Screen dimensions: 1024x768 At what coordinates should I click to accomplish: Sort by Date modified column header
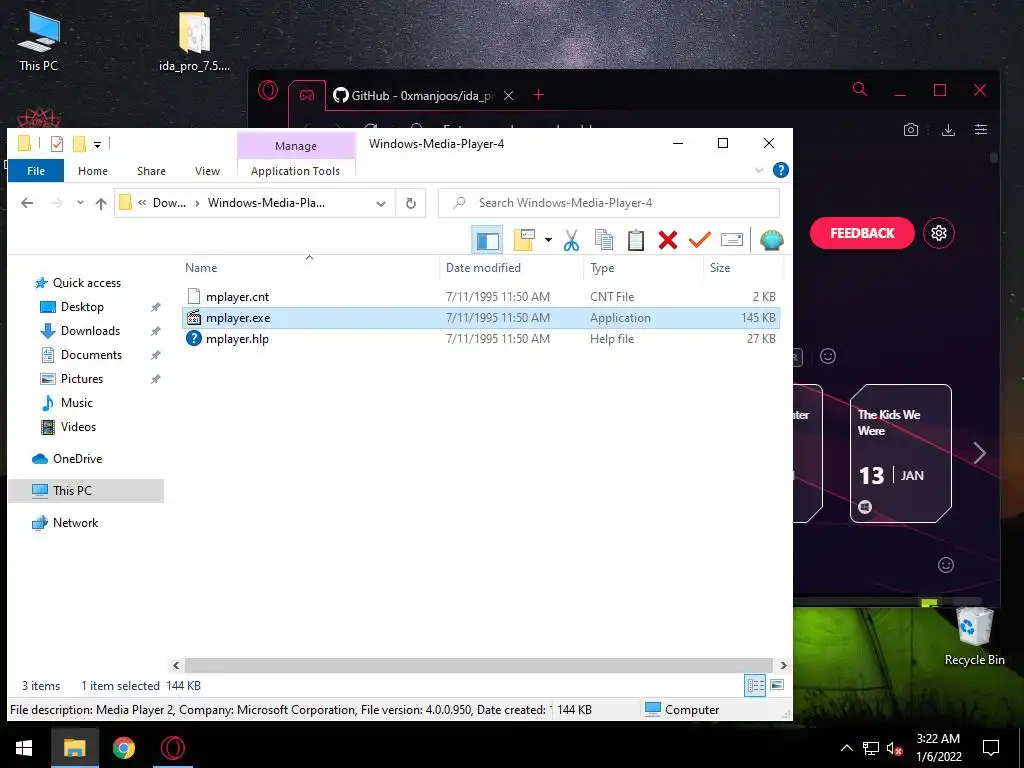pos(511,268)
